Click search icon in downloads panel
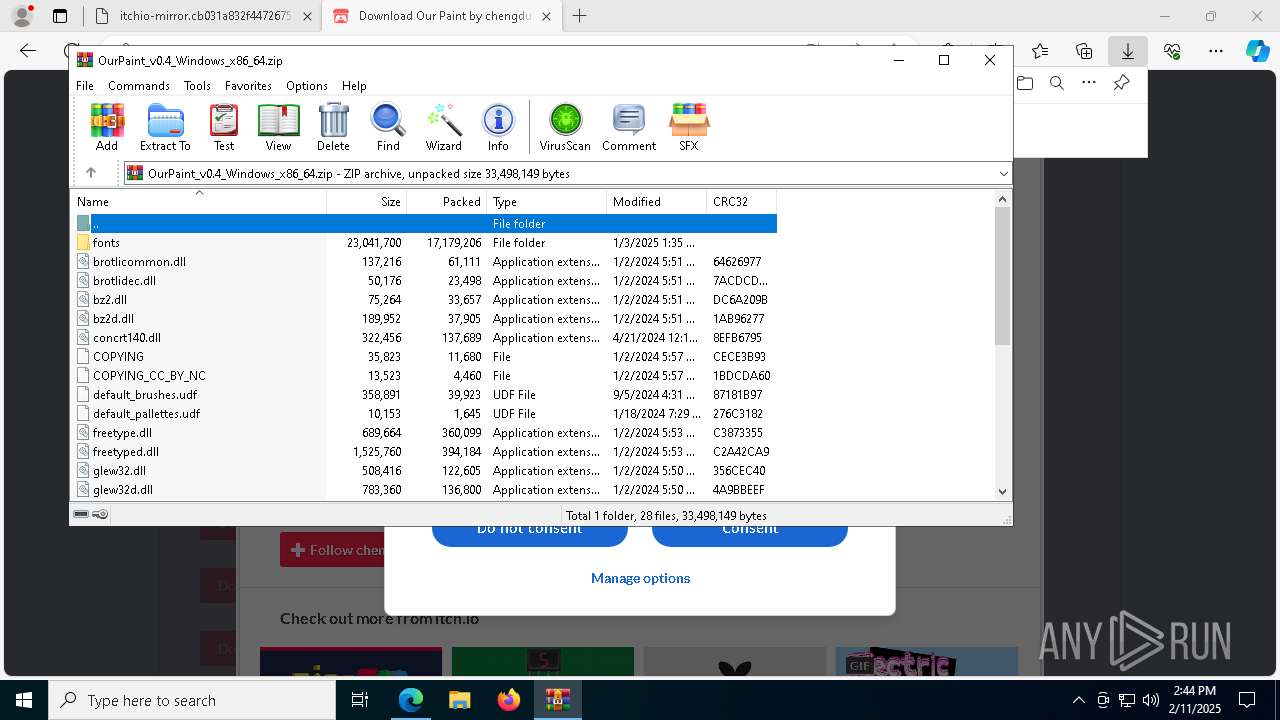 pos(1057,83)
